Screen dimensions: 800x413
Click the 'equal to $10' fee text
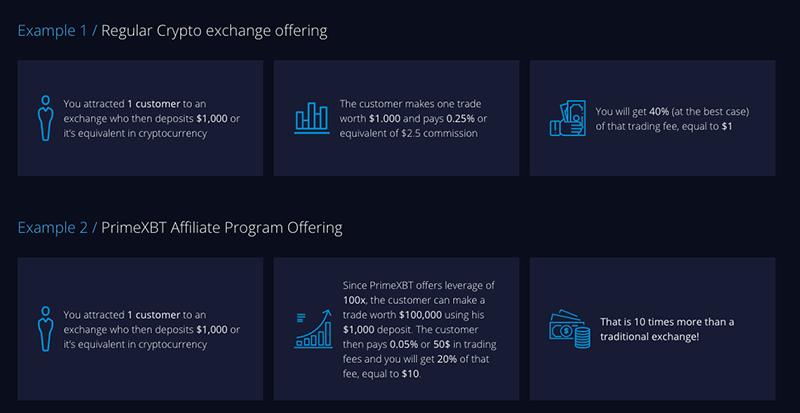391,375
